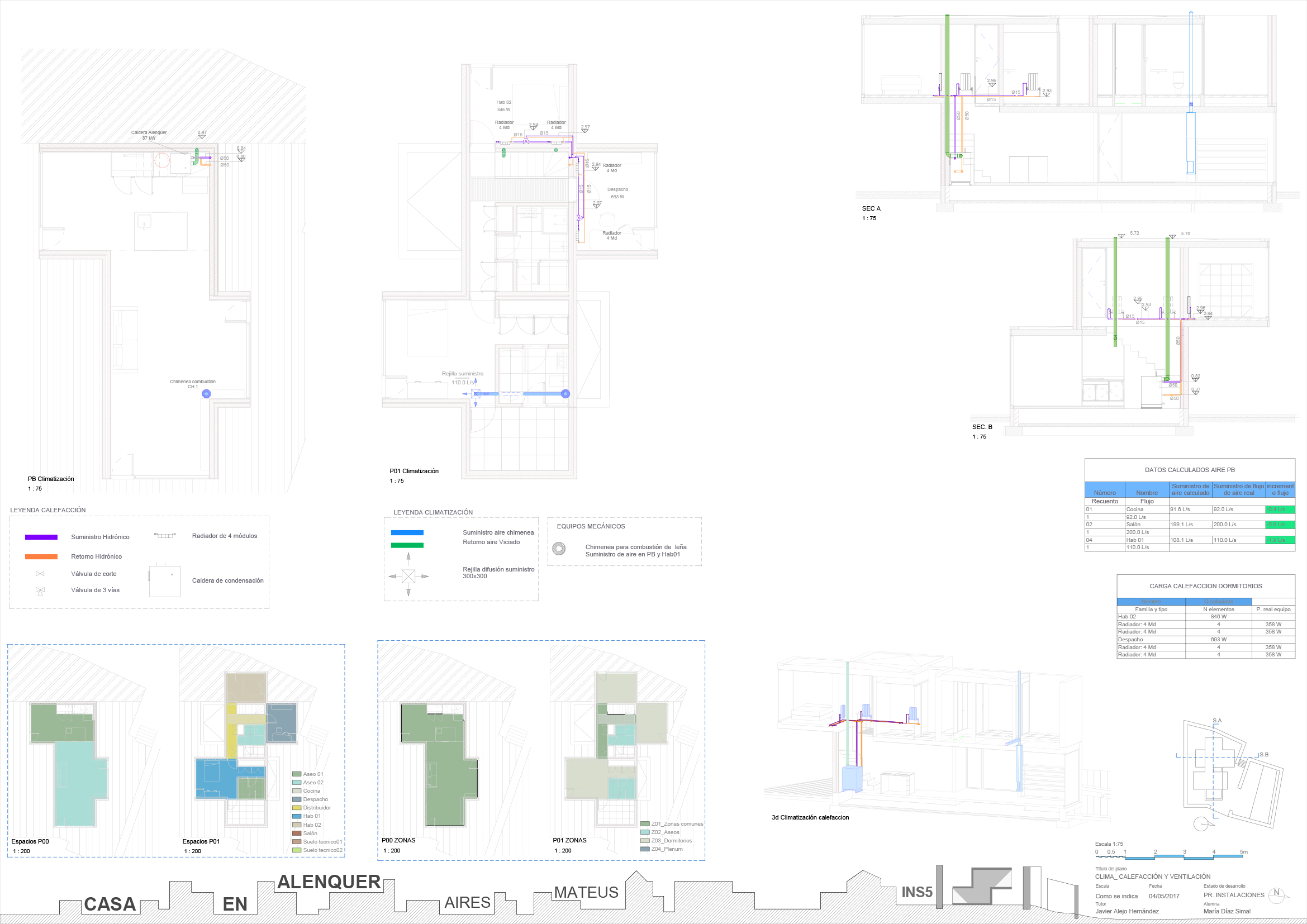This screenshot has height=924, width=1307.
Task: Click the Hab 01 legend color swatch
Action: point(297,816)
